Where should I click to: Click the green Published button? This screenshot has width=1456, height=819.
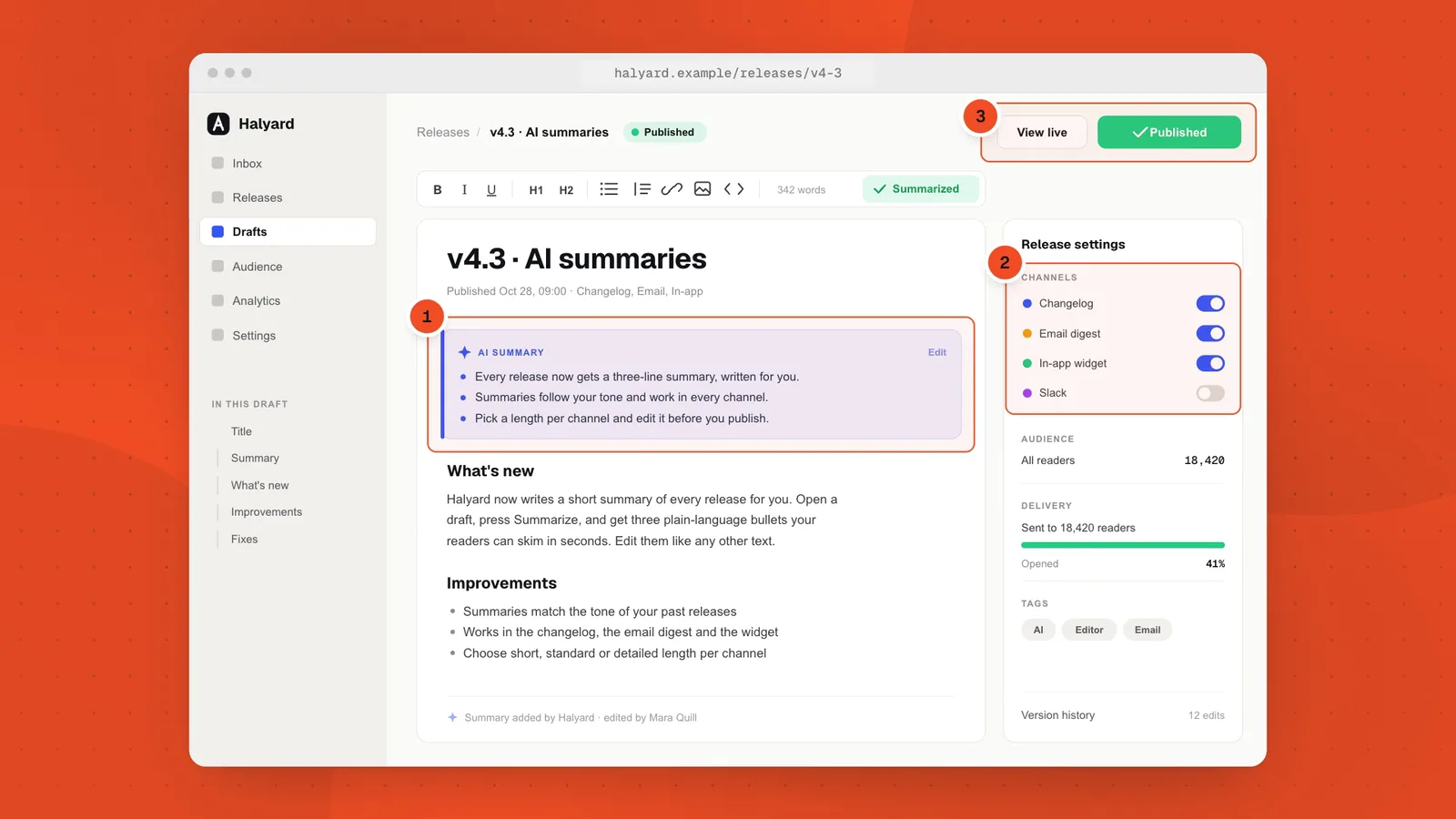(x=1169, y=132)
